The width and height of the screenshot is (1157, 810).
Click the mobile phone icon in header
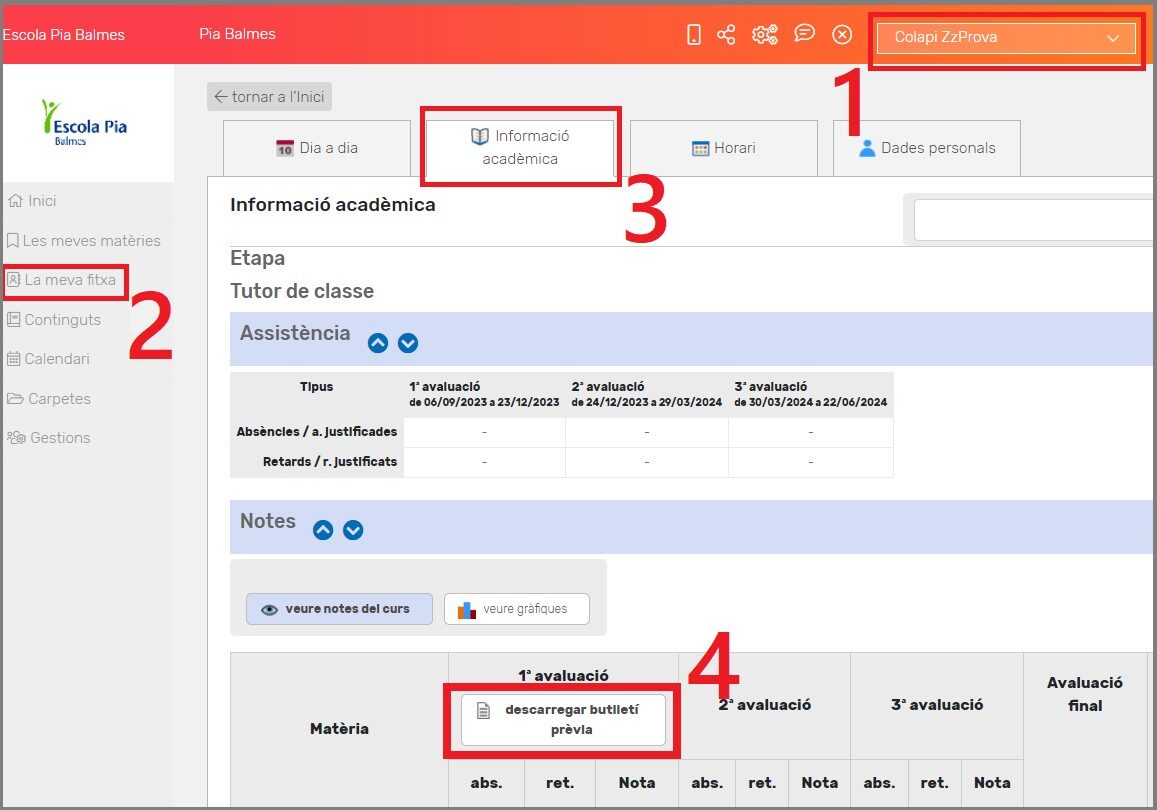pos(694,35)
